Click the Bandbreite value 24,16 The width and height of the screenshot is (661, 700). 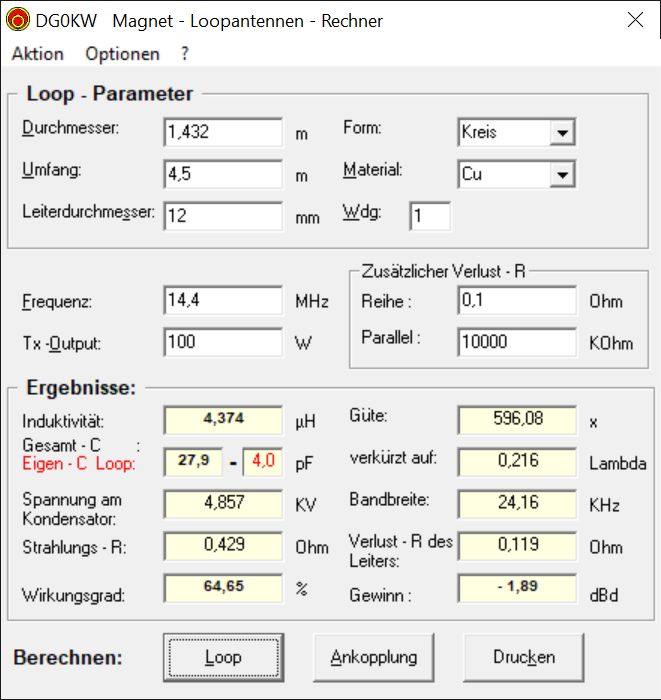point(517,503)
